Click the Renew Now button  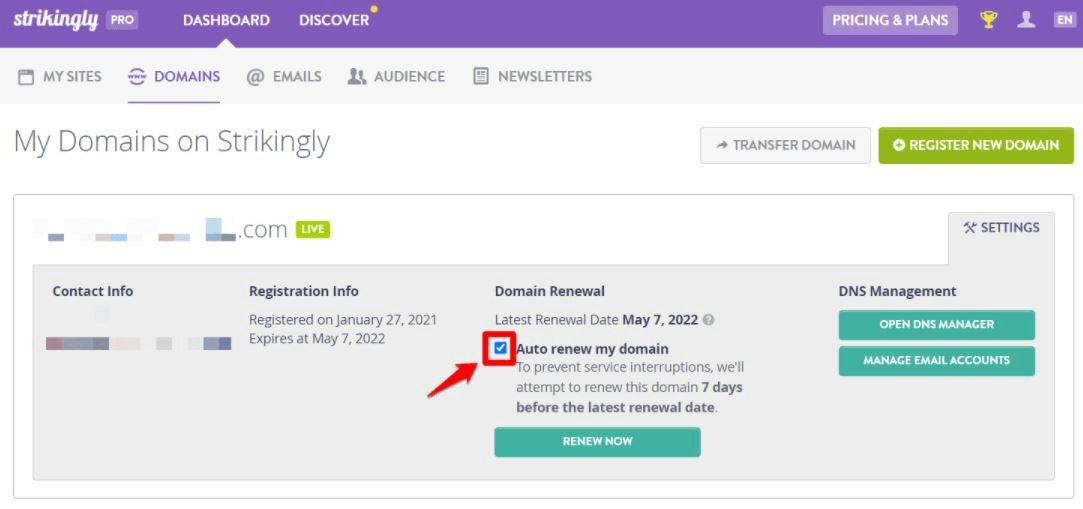[597, 441]
